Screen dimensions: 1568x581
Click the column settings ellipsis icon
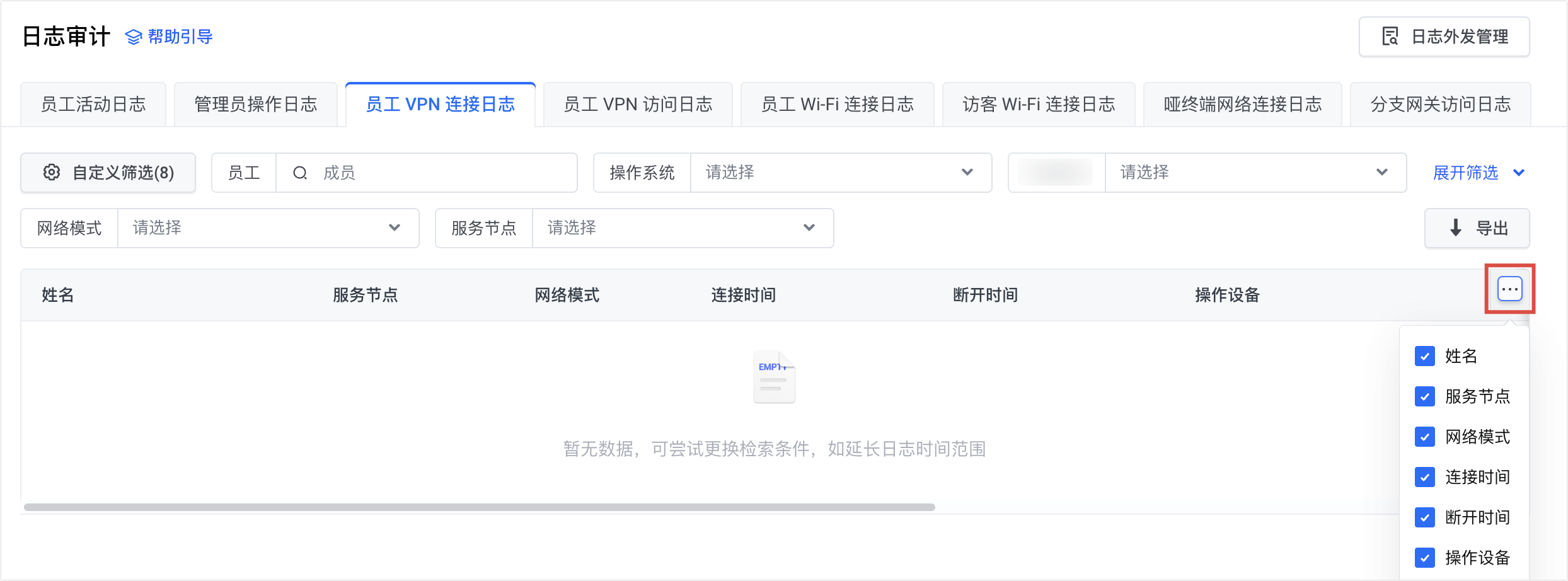click(x=1510, y=289)
